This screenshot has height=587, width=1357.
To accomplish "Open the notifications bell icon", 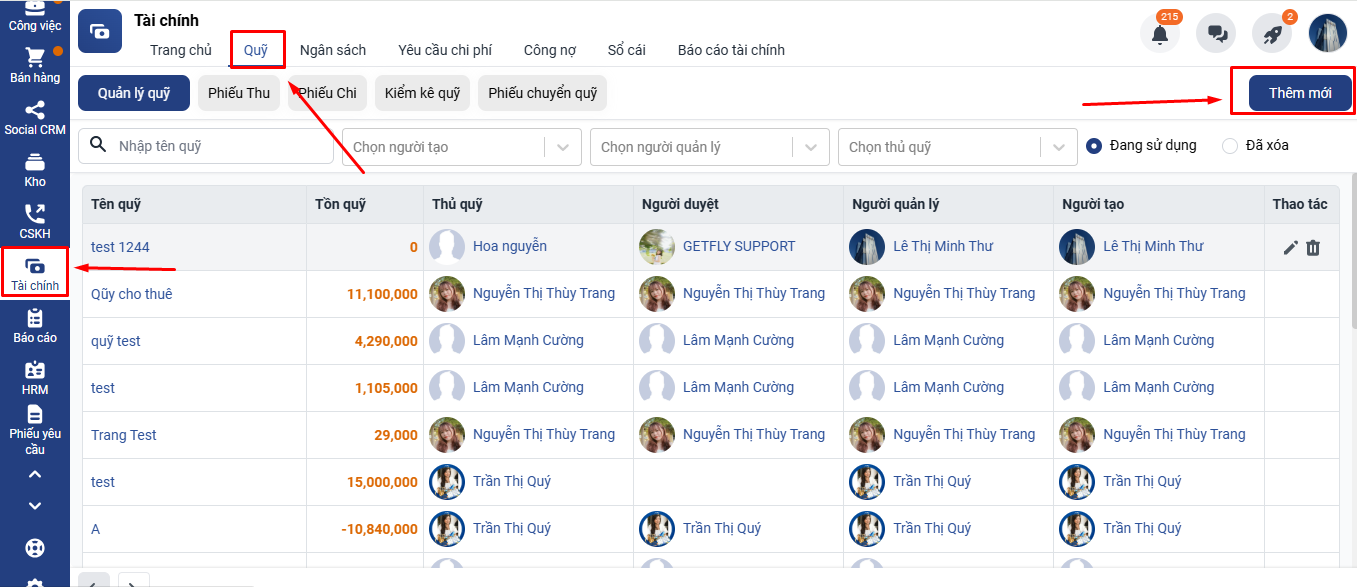I will point(1160,34).
